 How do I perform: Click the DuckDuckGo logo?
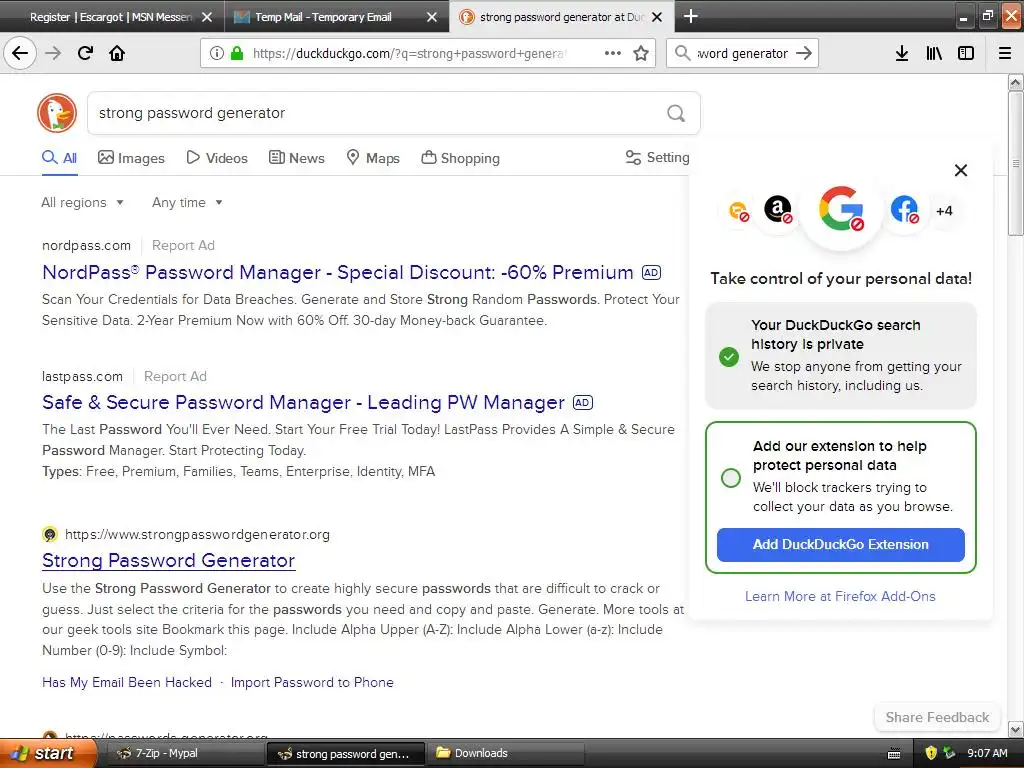coord(57,112)
